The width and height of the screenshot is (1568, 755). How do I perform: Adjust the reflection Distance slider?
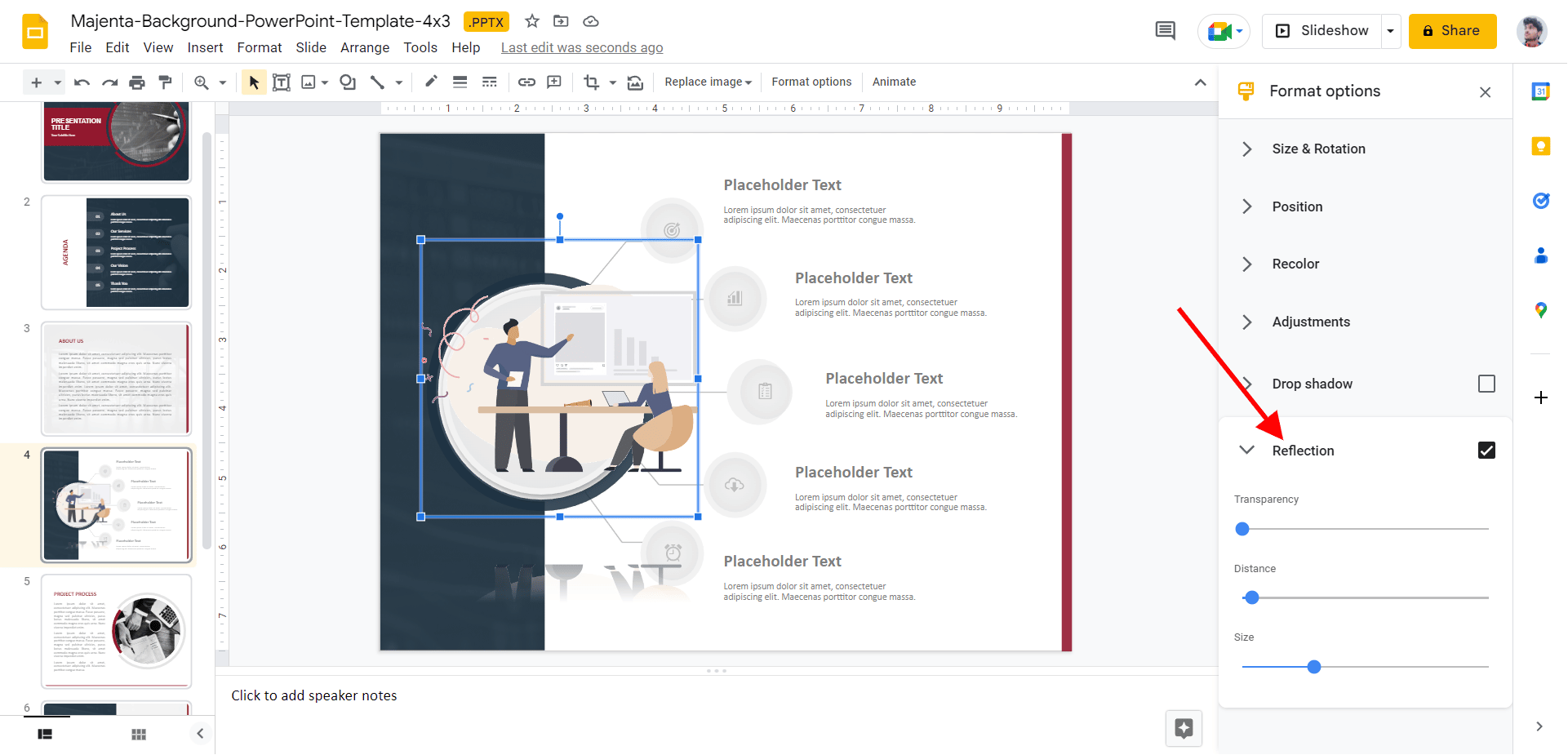point(1365,597)
